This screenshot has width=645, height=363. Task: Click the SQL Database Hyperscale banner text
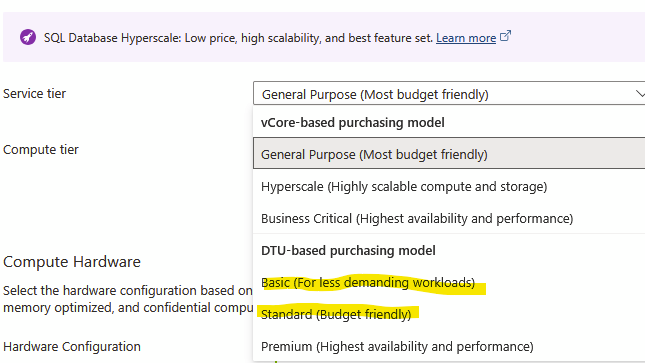[238, 38]
